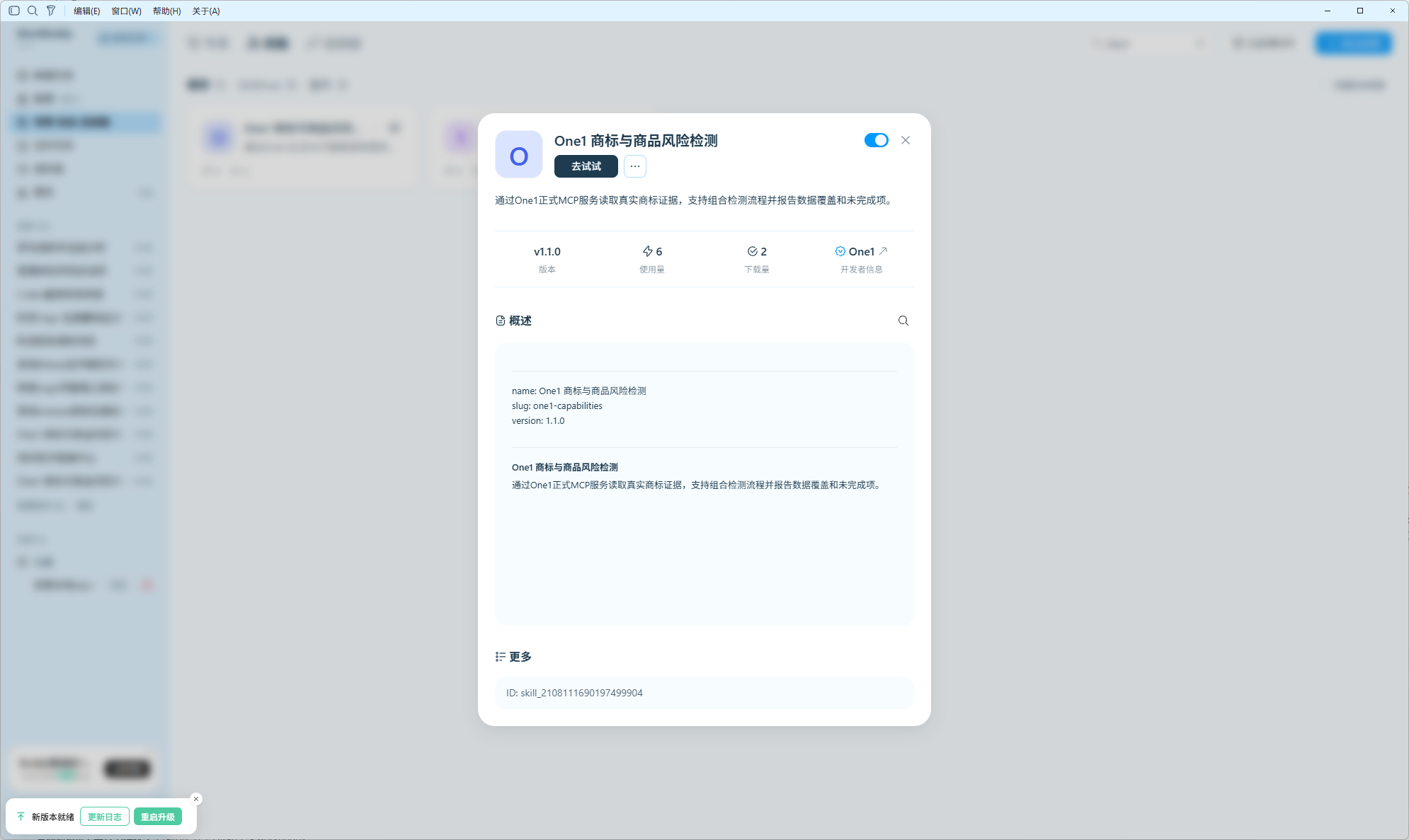The width and height of the screenshot is (1409, 840).
Task: Disable the One1 skill toggle switch
Action: point(876,140)
